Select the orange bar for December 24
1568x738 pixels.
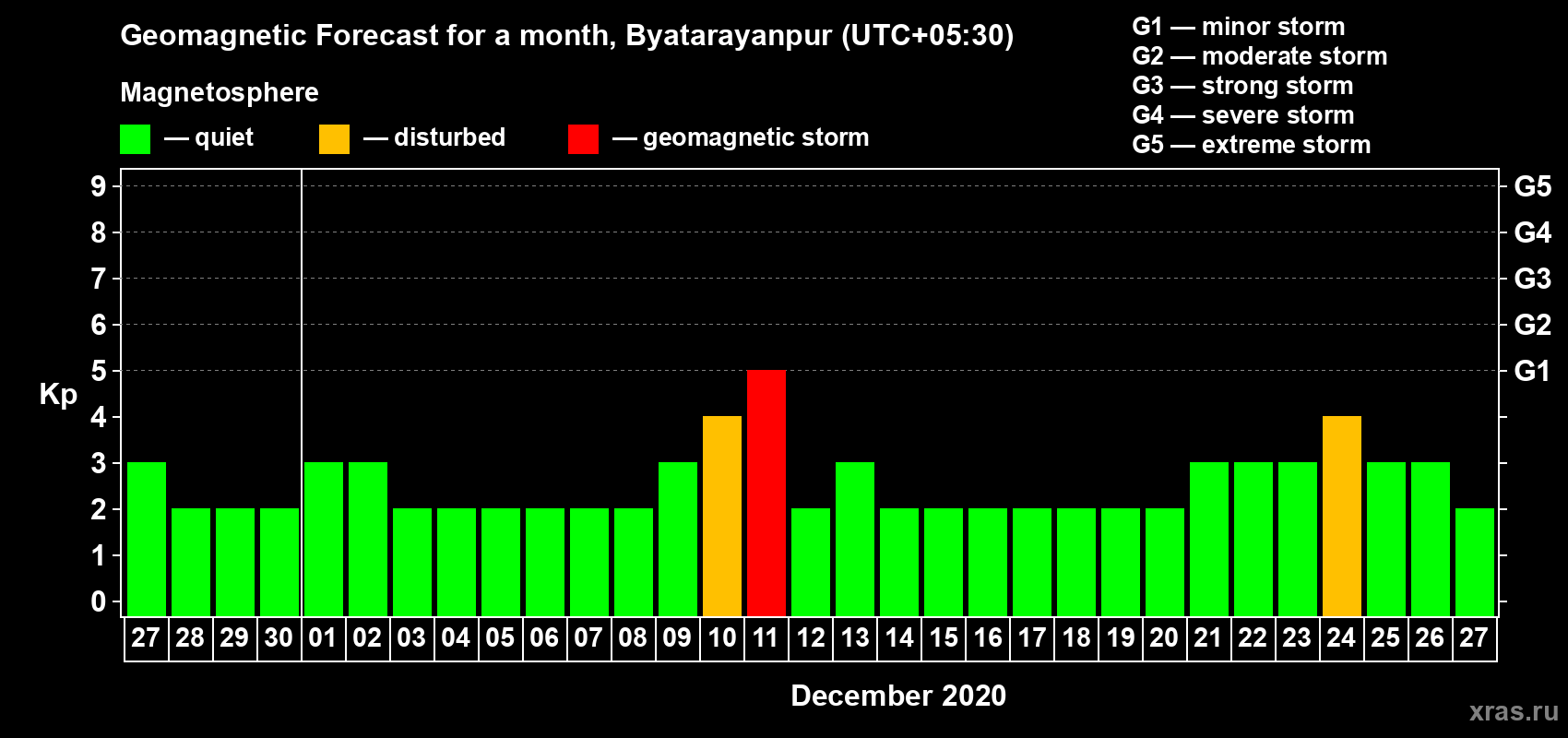pos(1342,516)
